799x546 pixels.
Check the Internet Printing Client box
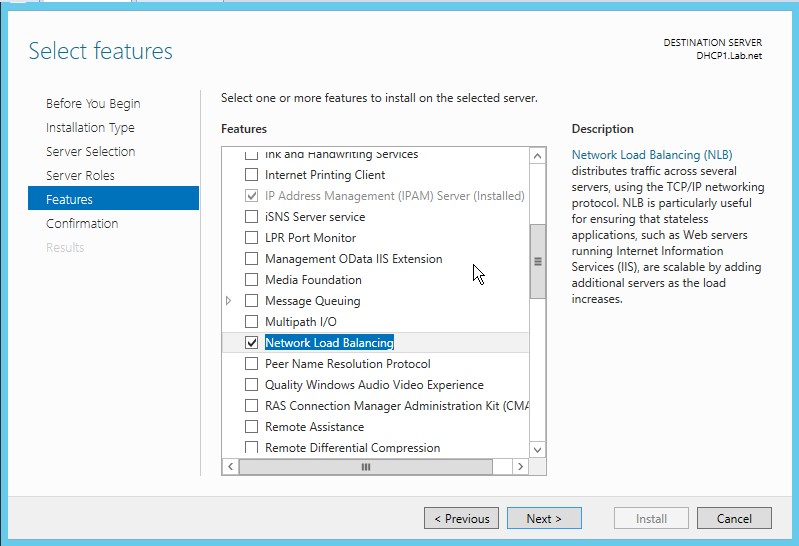pos(251,175)
